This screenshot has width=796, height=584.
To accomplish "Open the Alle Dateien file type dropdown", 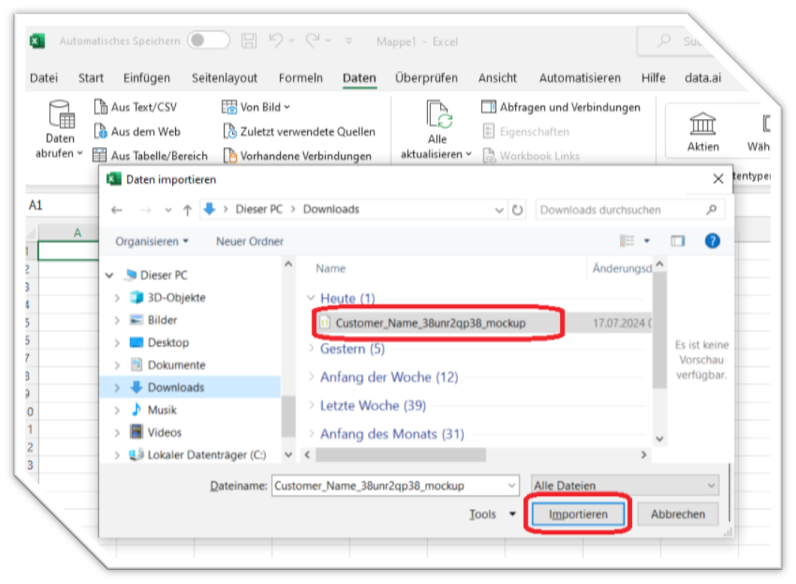I will pos(625,485).
